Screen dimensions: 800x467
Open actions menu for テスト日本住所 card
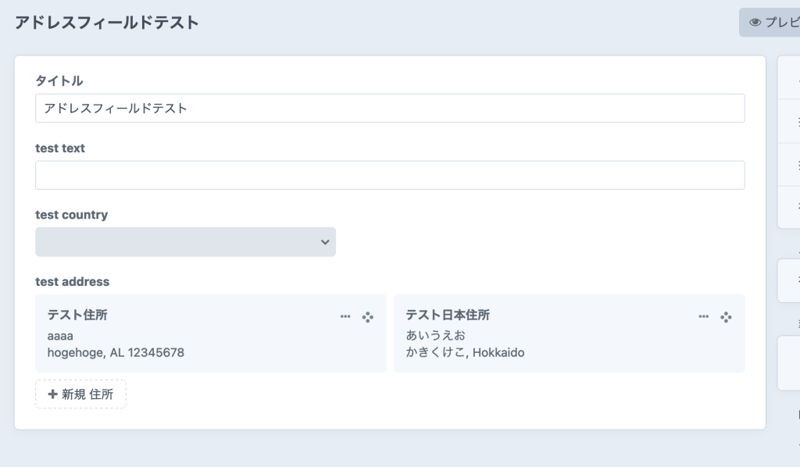703,316
